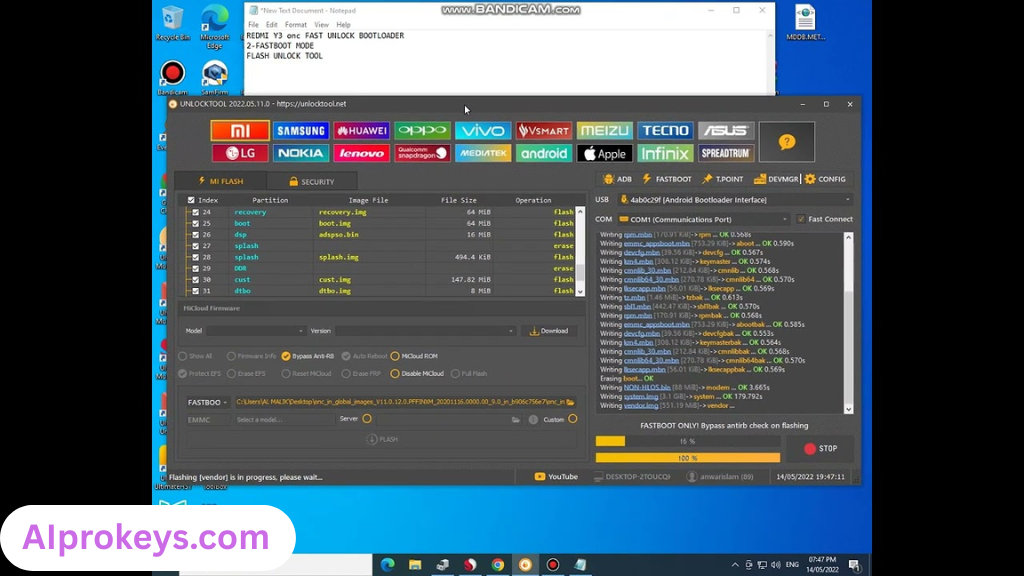Select the ASUS brand icon
The width and height of the screenshot is (1024, 576).
click(726, 131)
